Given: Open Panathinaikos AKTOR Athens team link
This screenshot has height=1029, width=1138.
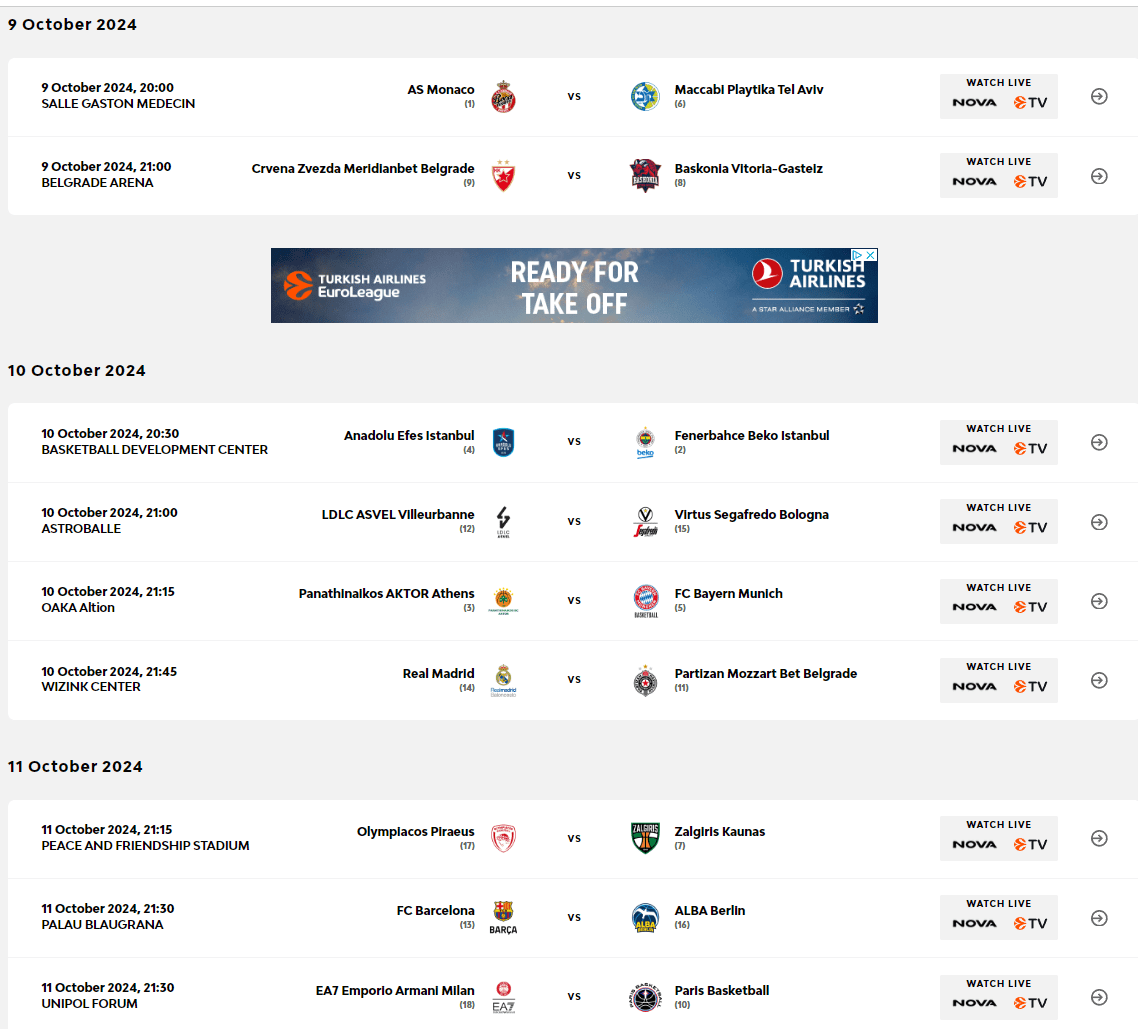Looking at the screenshot, I should [386, 594].
